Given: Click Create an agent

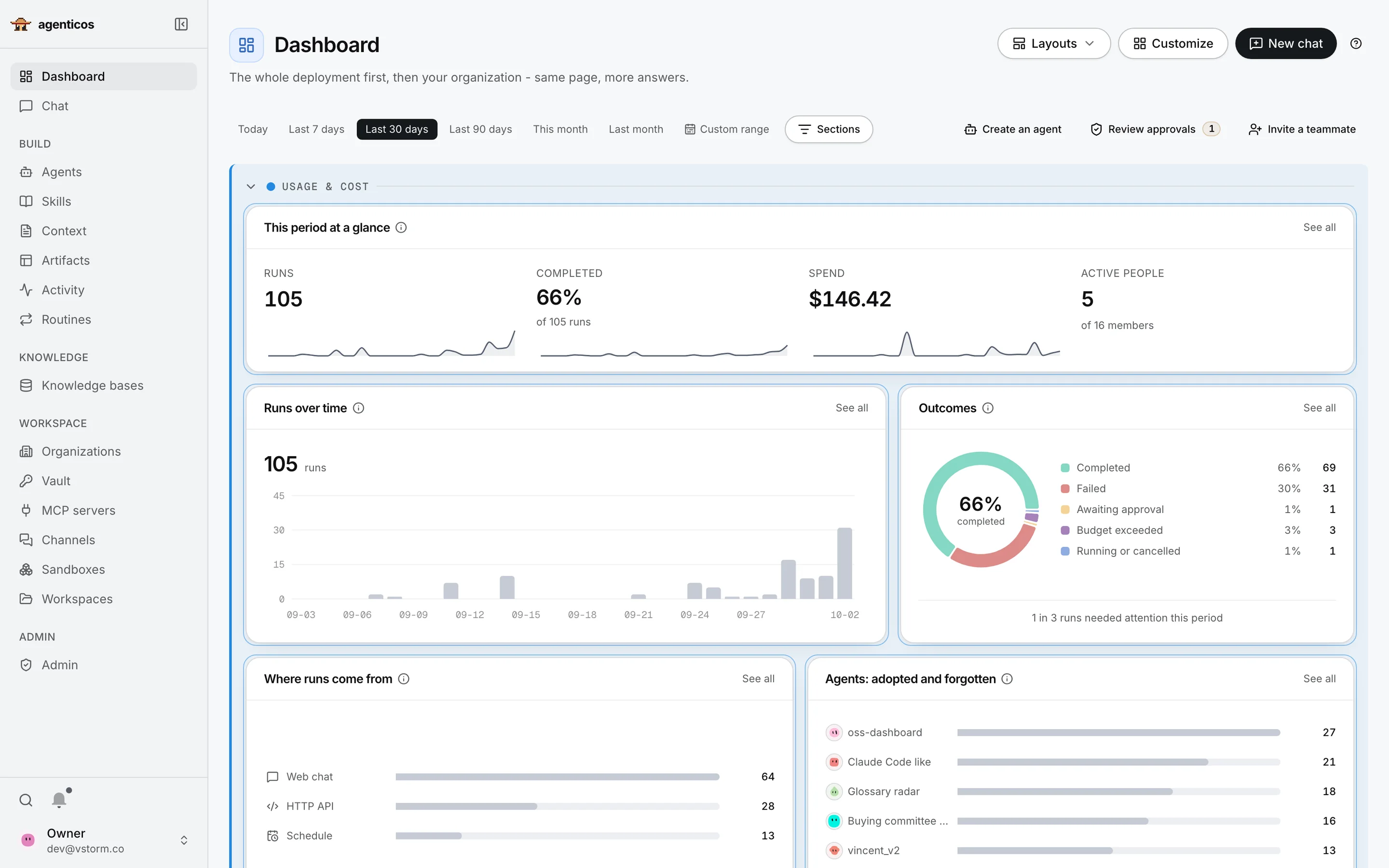Looking at the screenshot, I should (x=1013, y=129).
